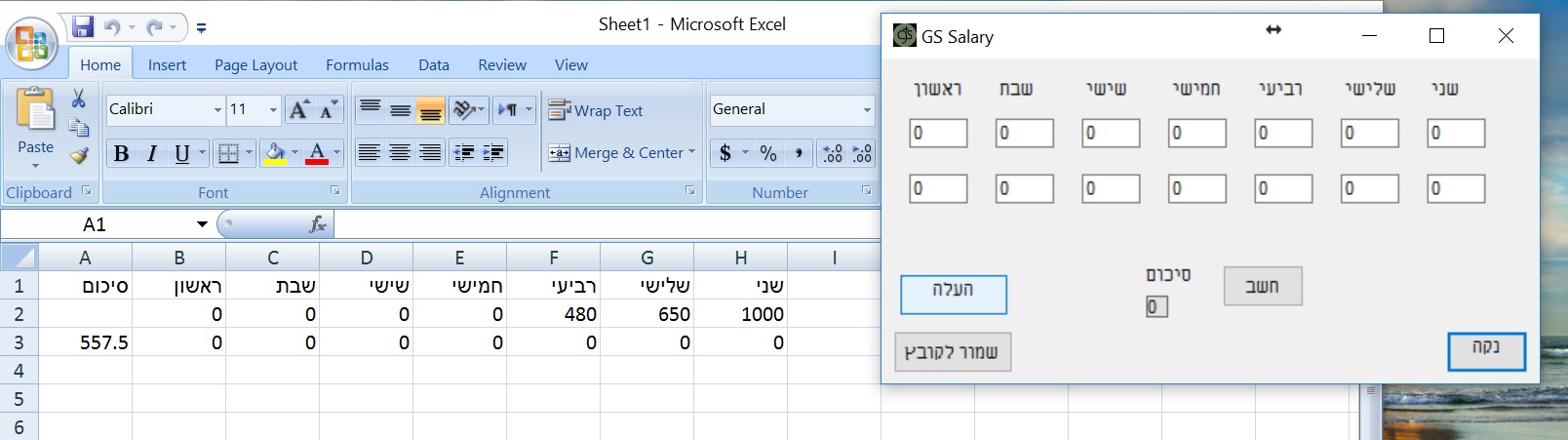Apply Accounting Number Format dollar sign
This screenshot has width=1568, height=440.
(x=725, y=153)
